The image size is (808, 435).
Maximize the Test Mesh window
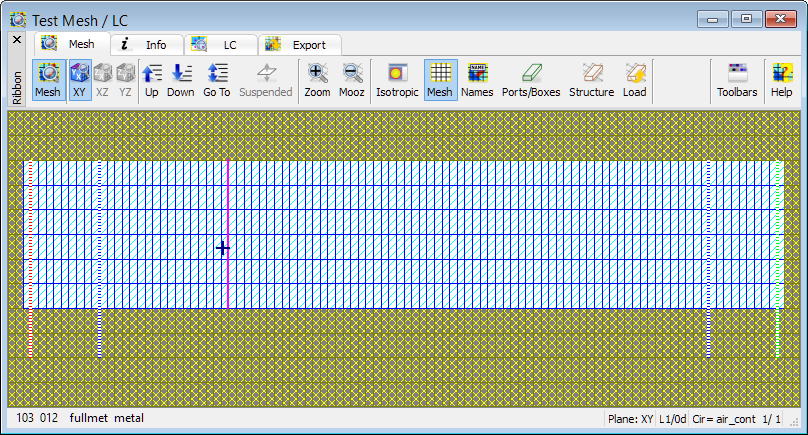point(746,19)
